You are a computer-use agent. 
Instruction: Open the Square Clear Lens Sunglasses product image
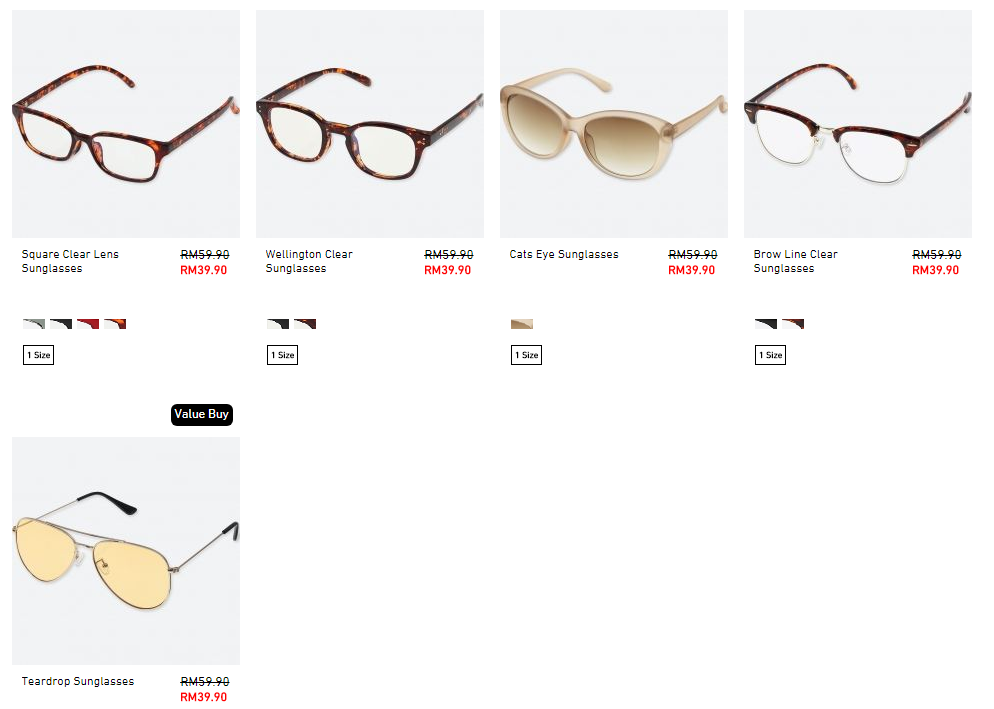[x=126, y=124]
